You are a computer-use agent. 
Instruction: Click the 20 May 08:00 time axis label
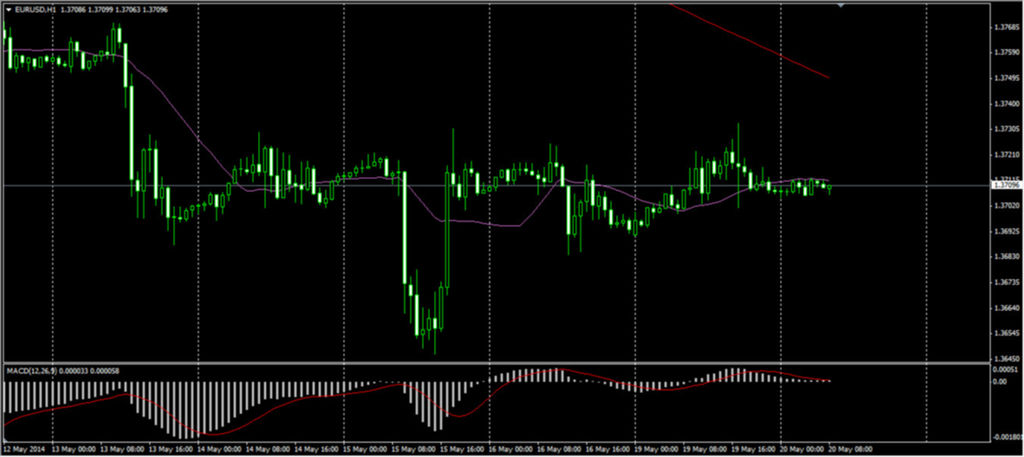[x=852, y=448]
